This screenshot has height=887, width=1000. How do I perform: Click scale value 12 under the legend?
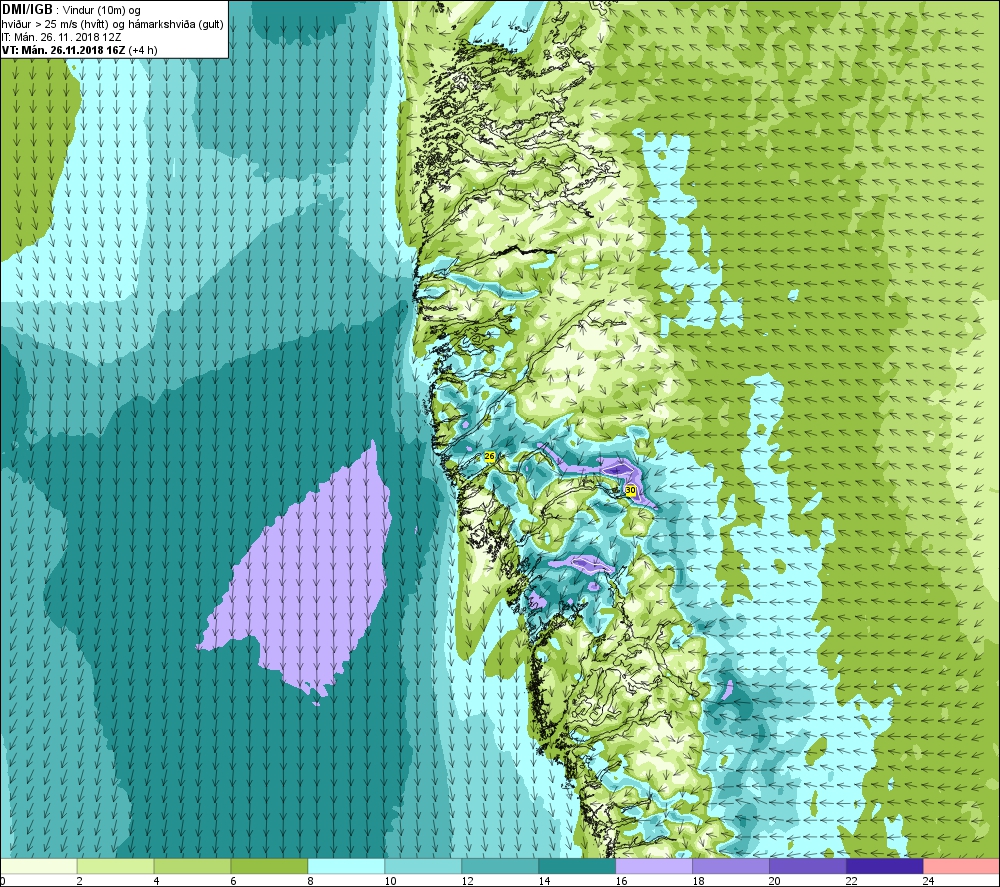[x=467, y=881]
